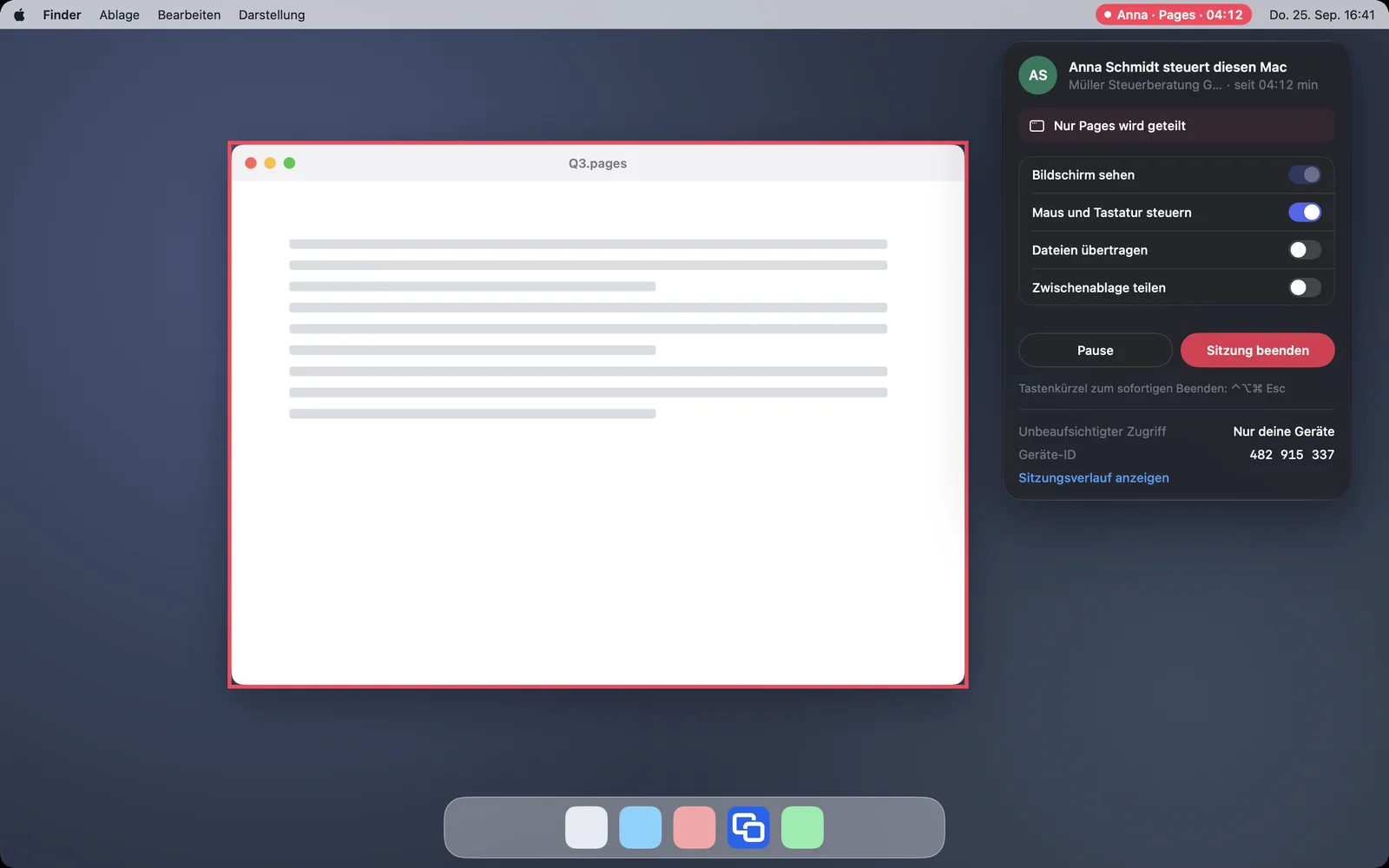This screenshot has width=1389, height=868.
Task: Close the Q3.pages window with red button
Action: click(x=251, y=163)
